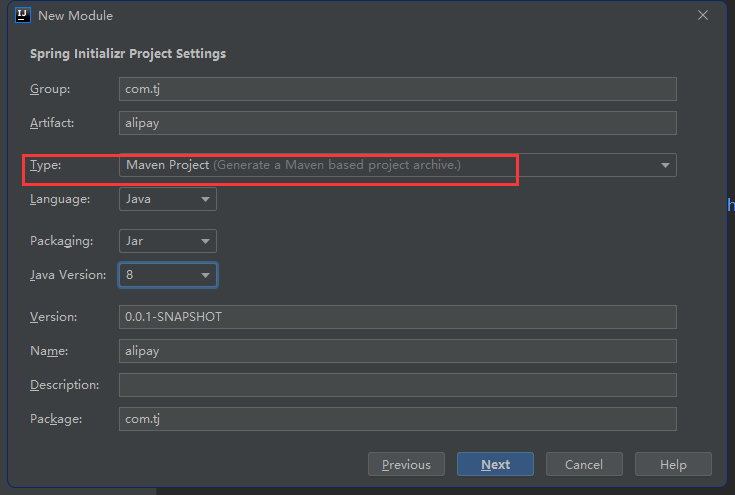The height and width of the screenshot is (495, 735).
Task: Click the Java Version label
Action: point(68,275)
